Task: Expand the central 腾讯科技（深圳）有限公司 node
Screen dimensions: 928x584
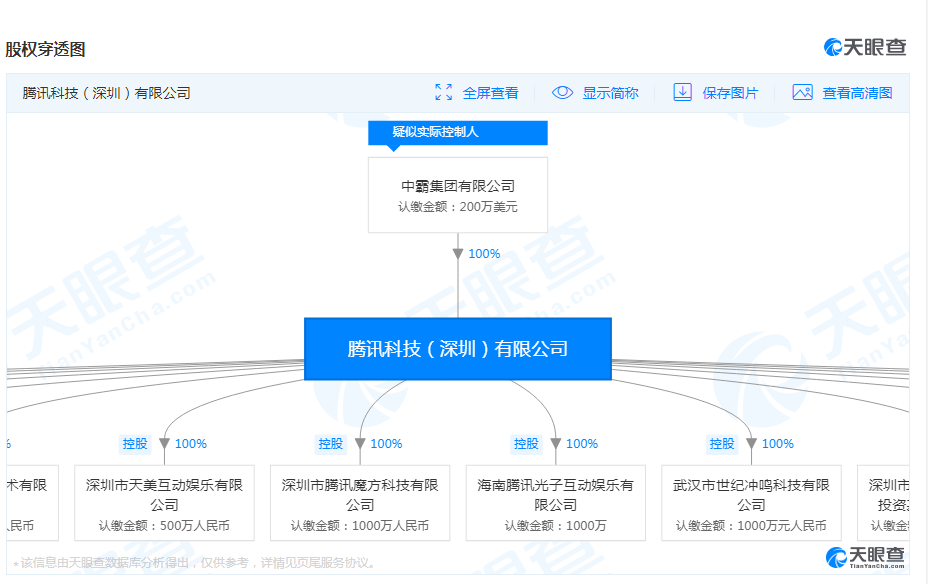Action: pos(458,349)
